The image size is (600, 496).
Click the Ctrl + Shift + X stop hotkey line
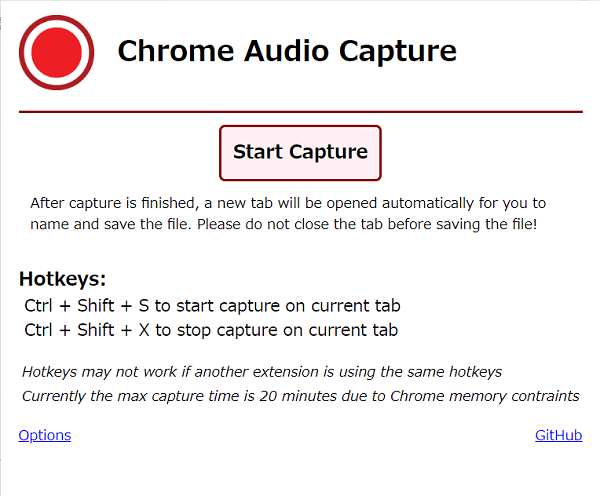(211, 330)
